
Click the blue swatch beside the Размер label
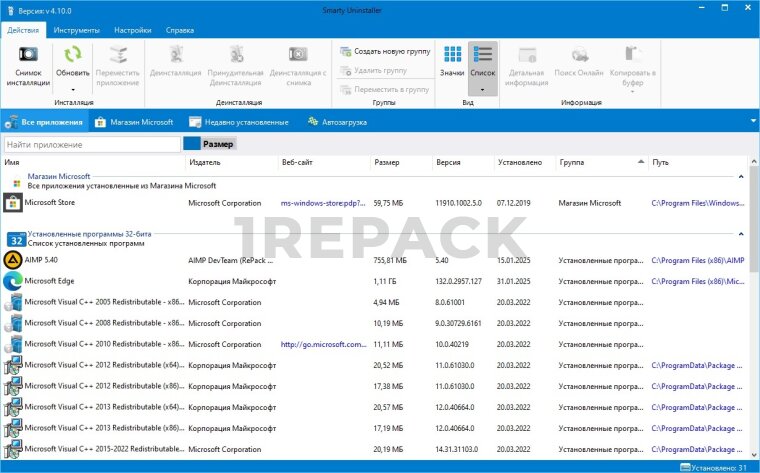191,144
